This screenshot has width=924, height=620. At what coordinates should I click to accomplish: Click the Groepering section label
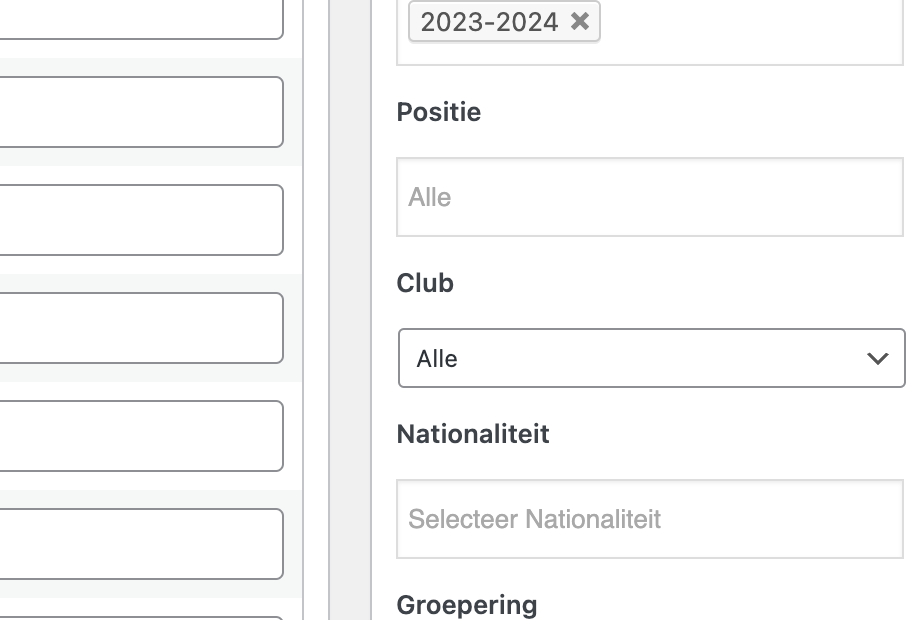467,605
